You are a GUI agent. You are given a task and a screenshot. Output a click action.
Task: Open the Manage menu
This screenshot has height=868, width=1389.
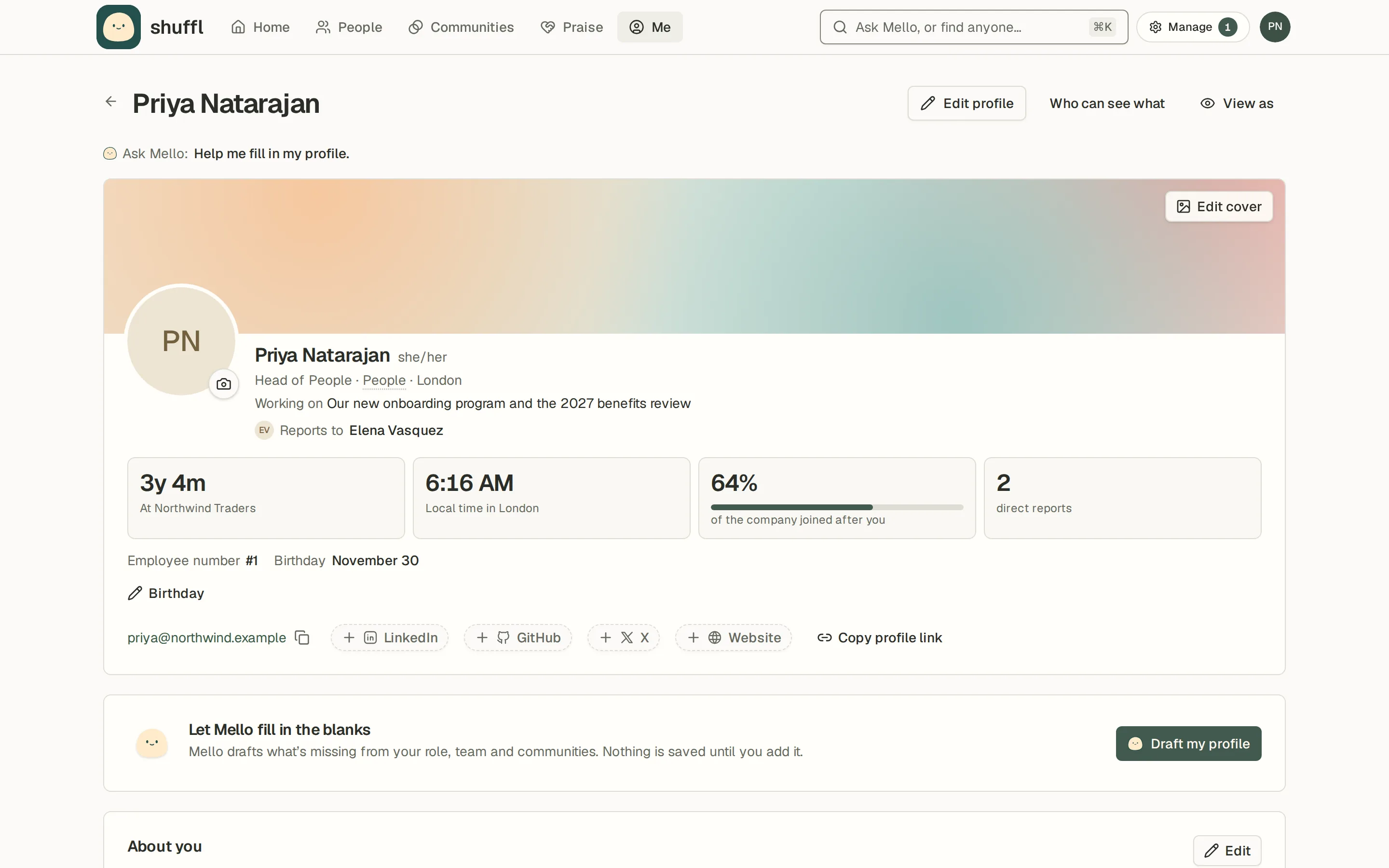[x=1193, y=27]
